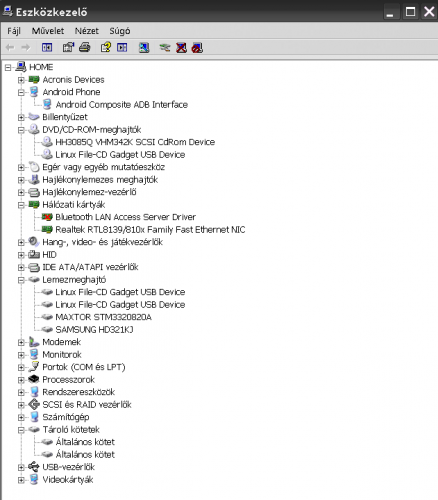Select MAXTOR STM3320820A disk
Image resolution: width=438 pixels, height=500 pixels.
(103, 317)
